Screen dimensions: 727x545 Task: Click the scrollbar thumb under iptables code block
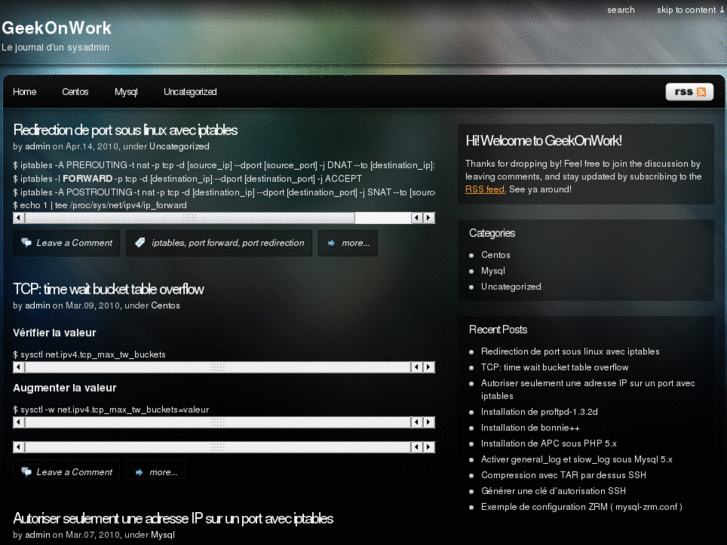click(x=190, y=218)
